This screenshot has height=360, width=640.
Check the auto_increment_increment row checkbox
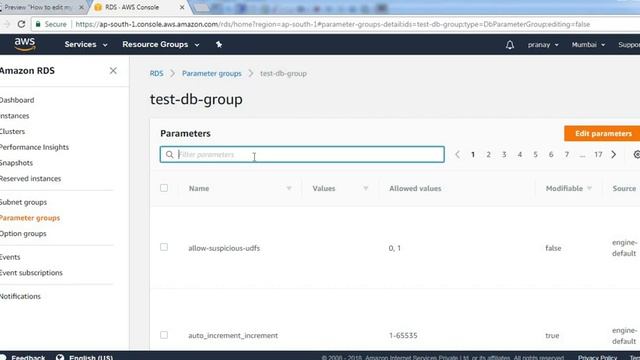[x=164, y=335]
